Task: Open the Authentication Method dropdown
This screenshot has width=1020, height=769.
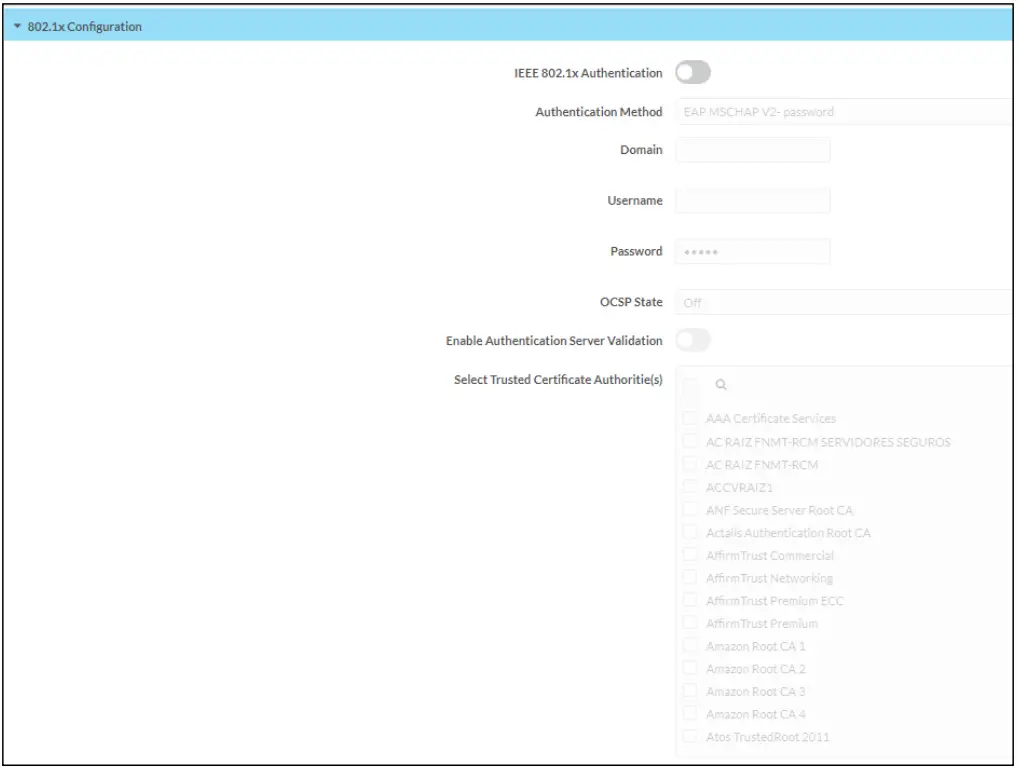Action: point(845,112)
